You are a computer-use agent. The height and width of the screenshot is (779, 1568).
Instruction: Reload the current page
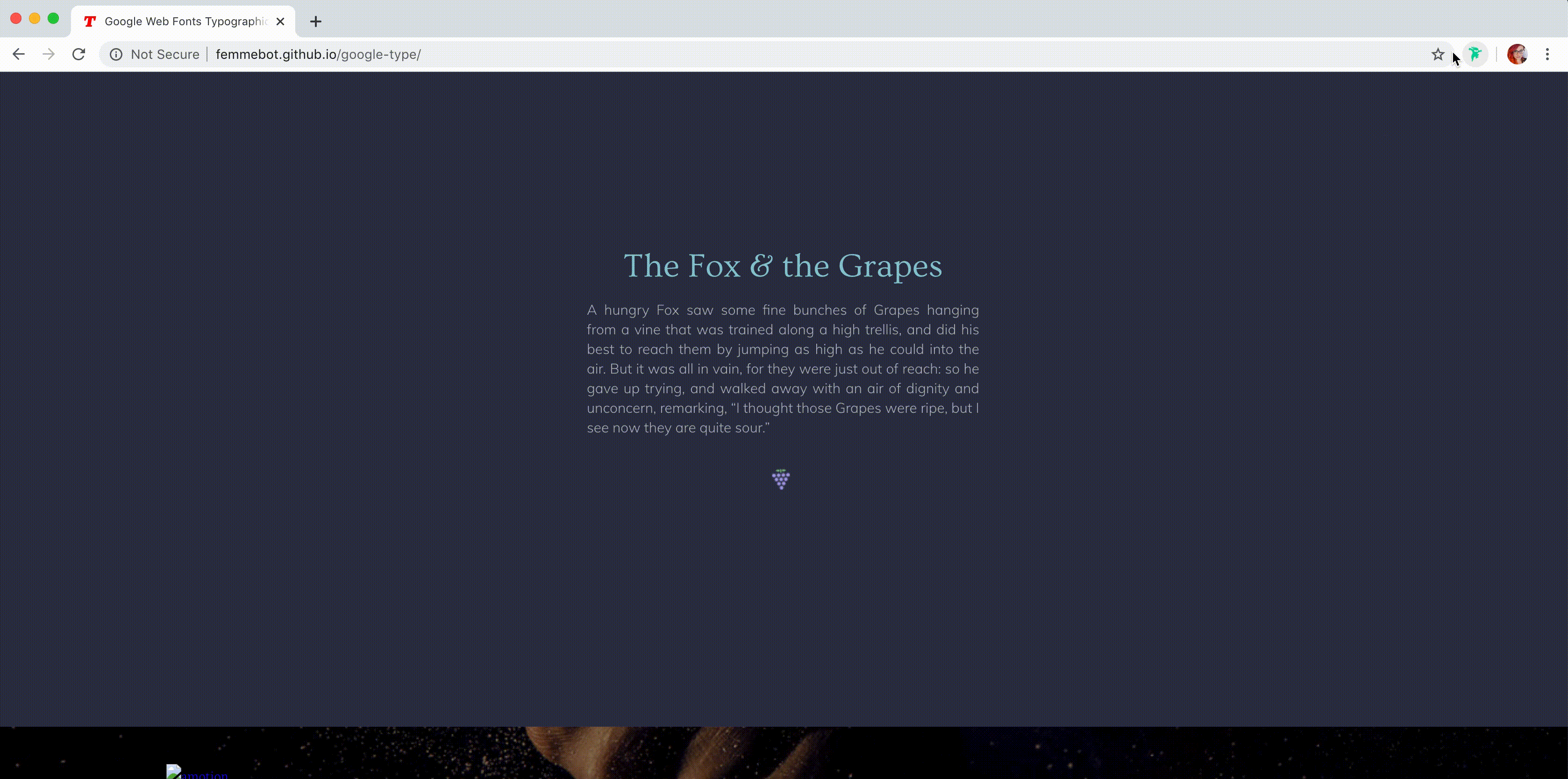(78, 54)
